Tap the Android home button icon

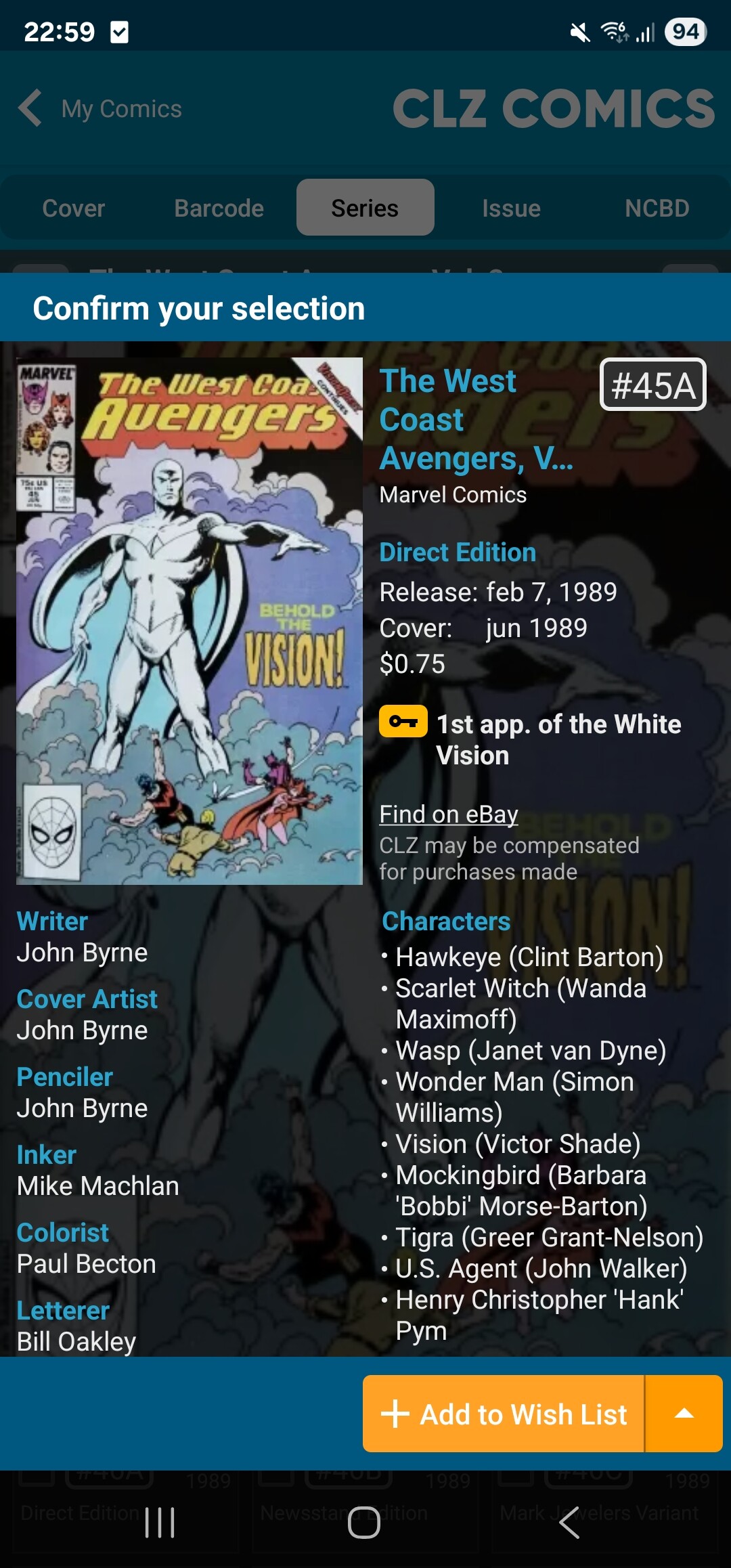pos(364,1523)
